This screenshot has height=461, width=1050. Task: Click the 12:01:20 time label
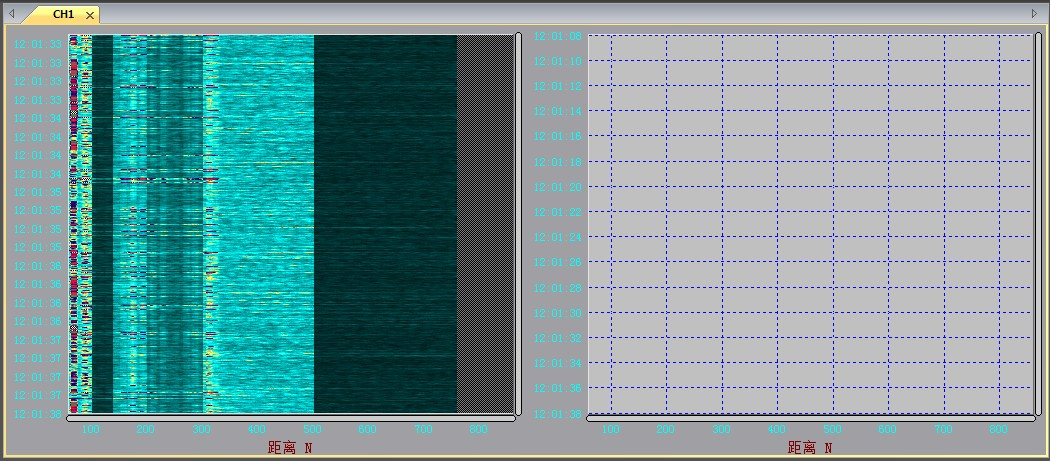pyautogui.click(x=558, y=187)
